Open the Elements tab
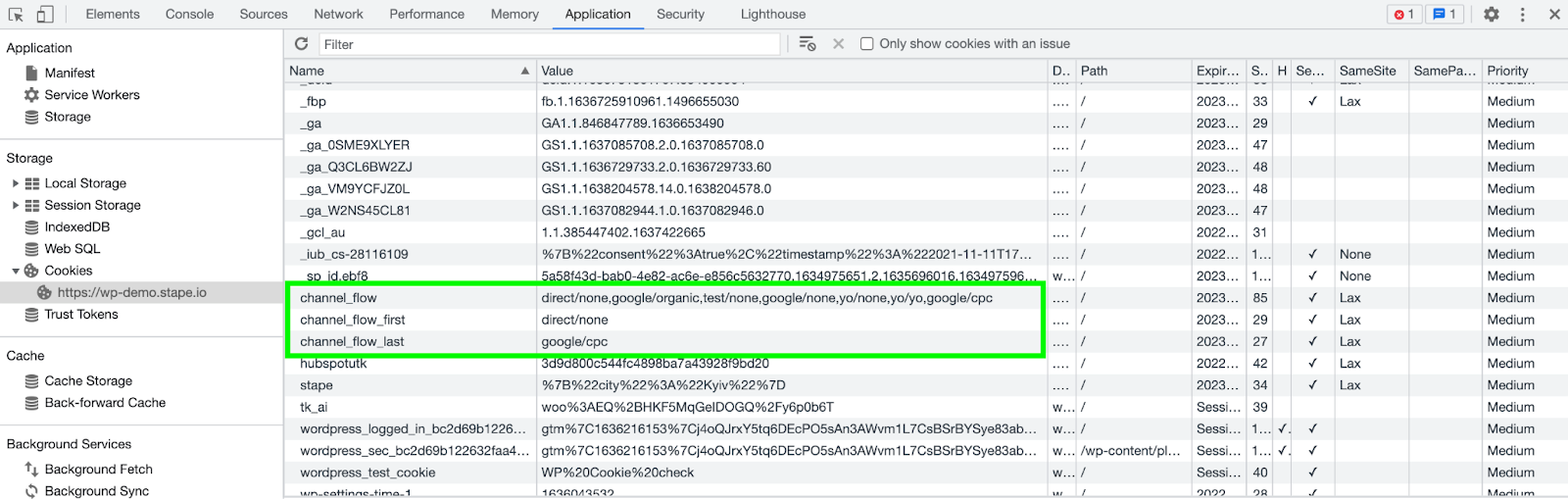The height and width of the screenshot is (499, 1568). [x=113, y=14]
